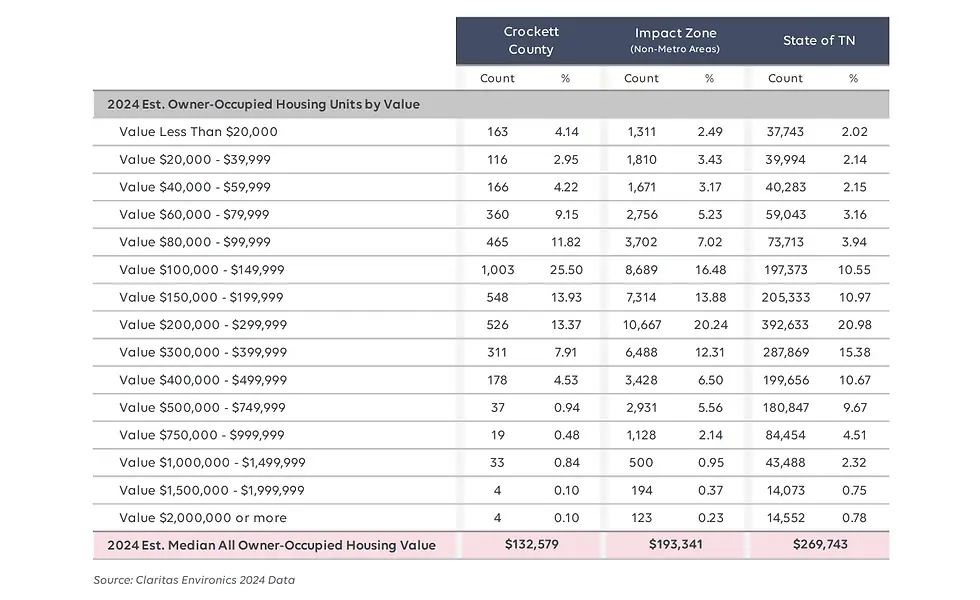Select State of TN count 14,552
The image size is (980, 600).
coord(786,518)
